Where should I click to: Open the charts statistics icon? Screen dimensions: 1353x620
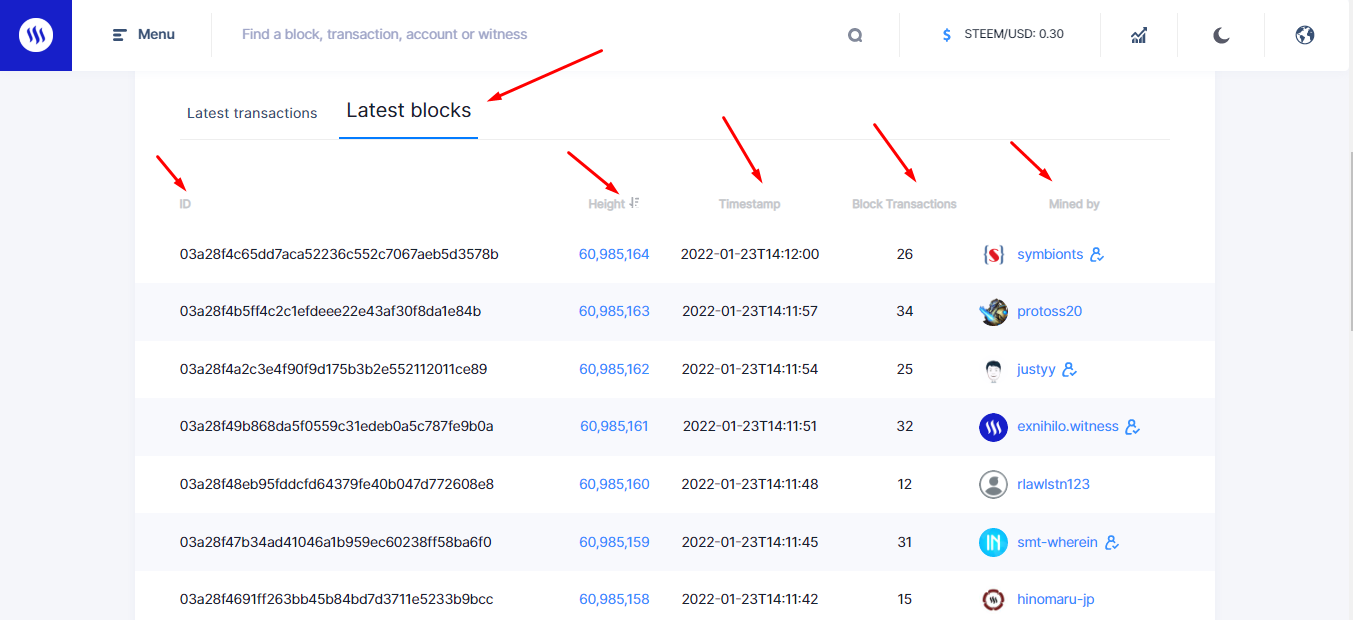[x=1139, y=35]
